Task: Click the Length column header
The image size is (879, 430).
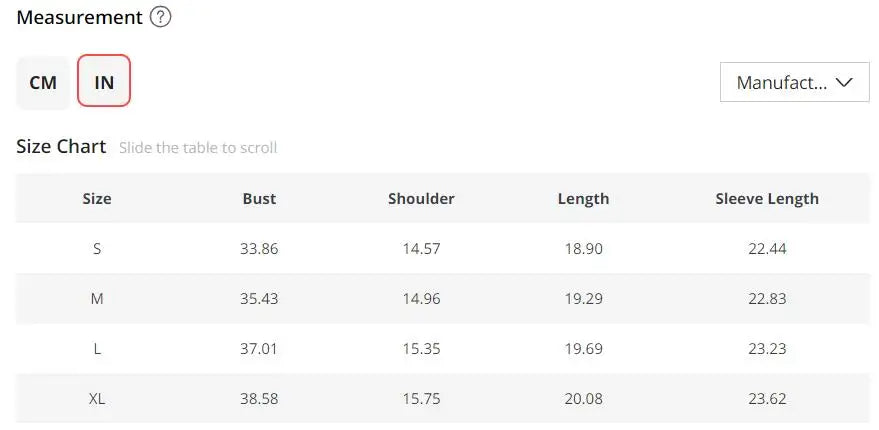Action: [583, 198]
